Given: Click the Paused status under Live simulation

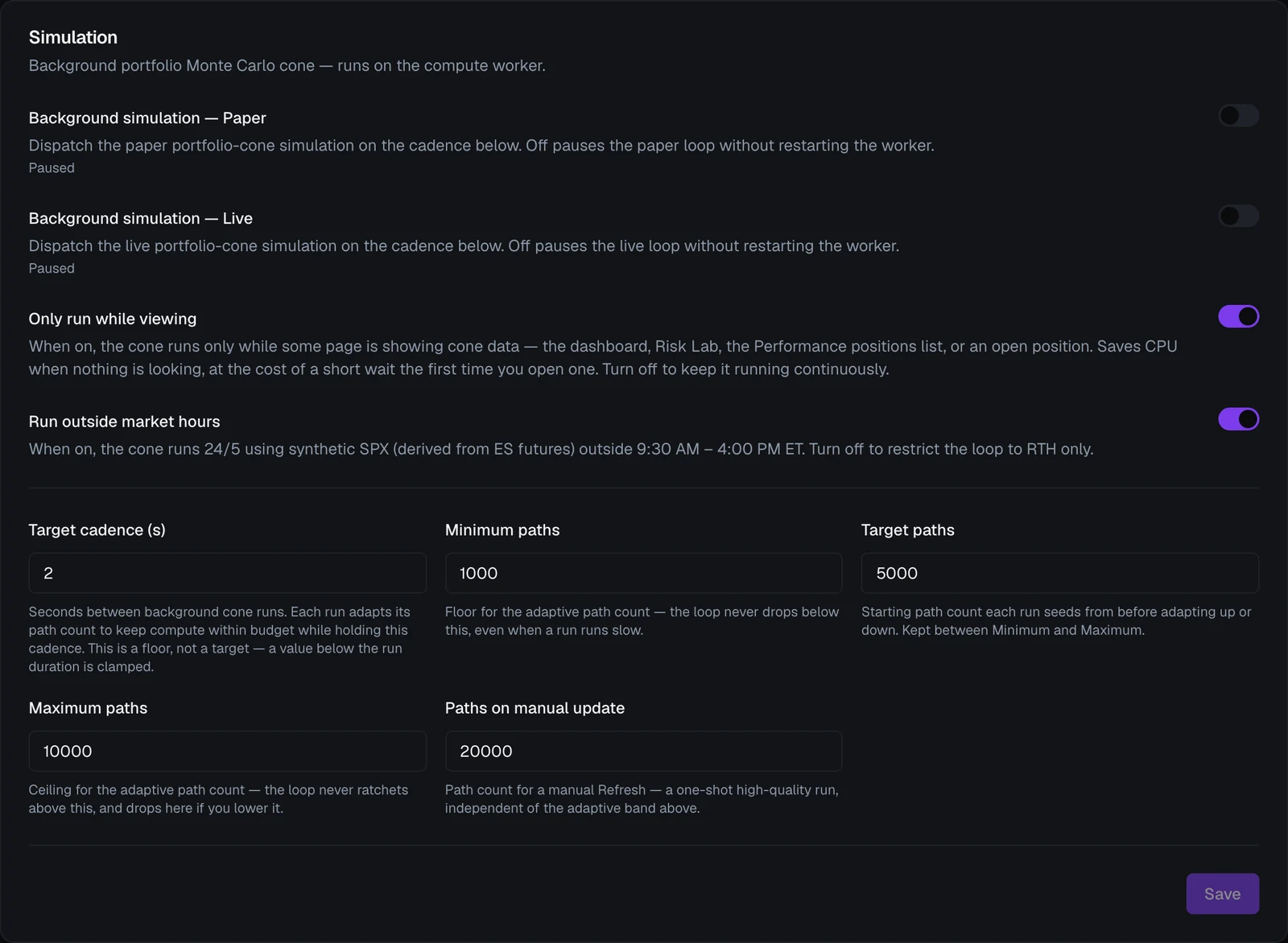Looking at the screenshot, I should click(52, 269).
